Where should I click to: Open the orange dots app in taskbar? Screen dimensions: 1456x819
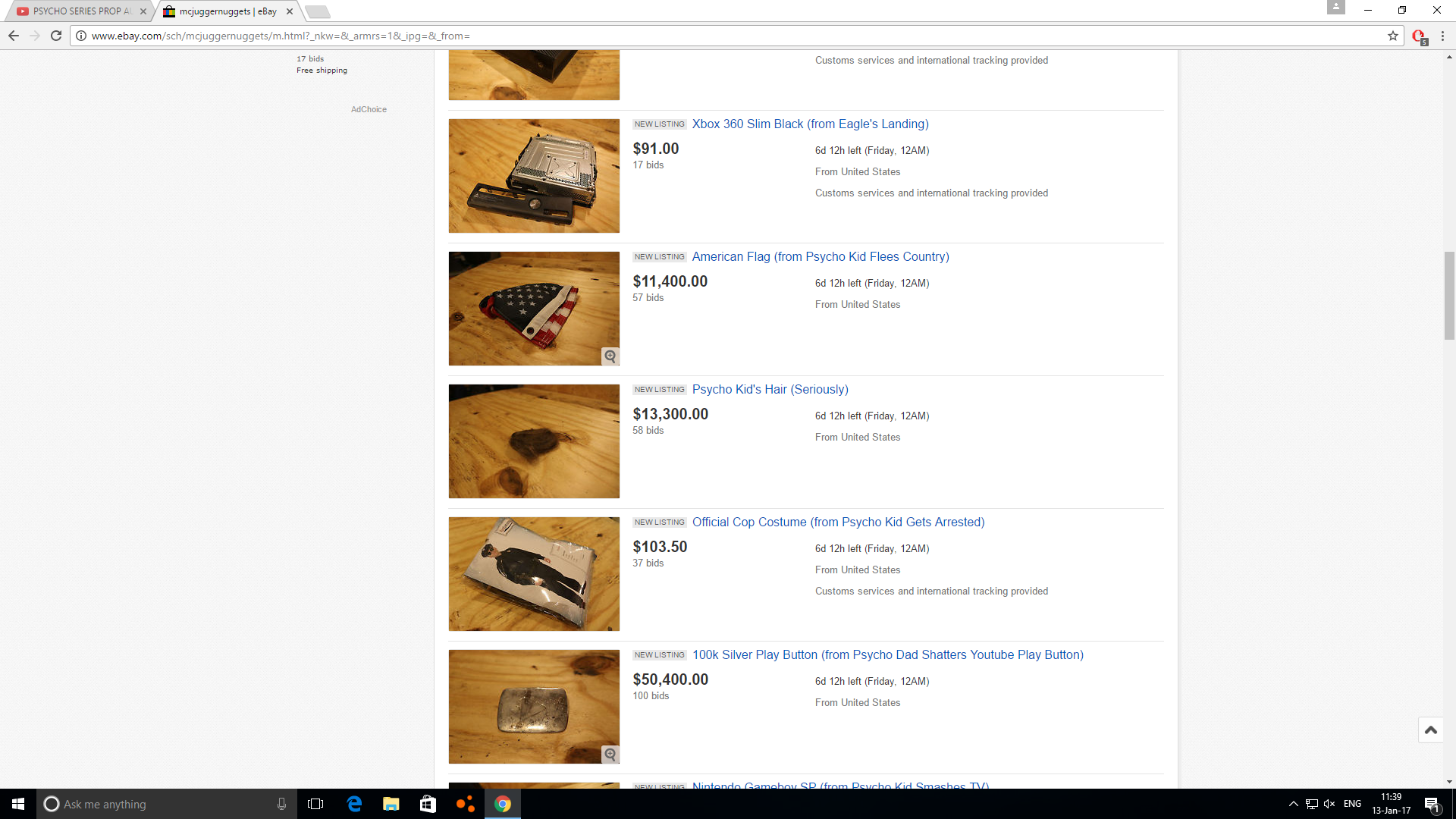(465, 804)
